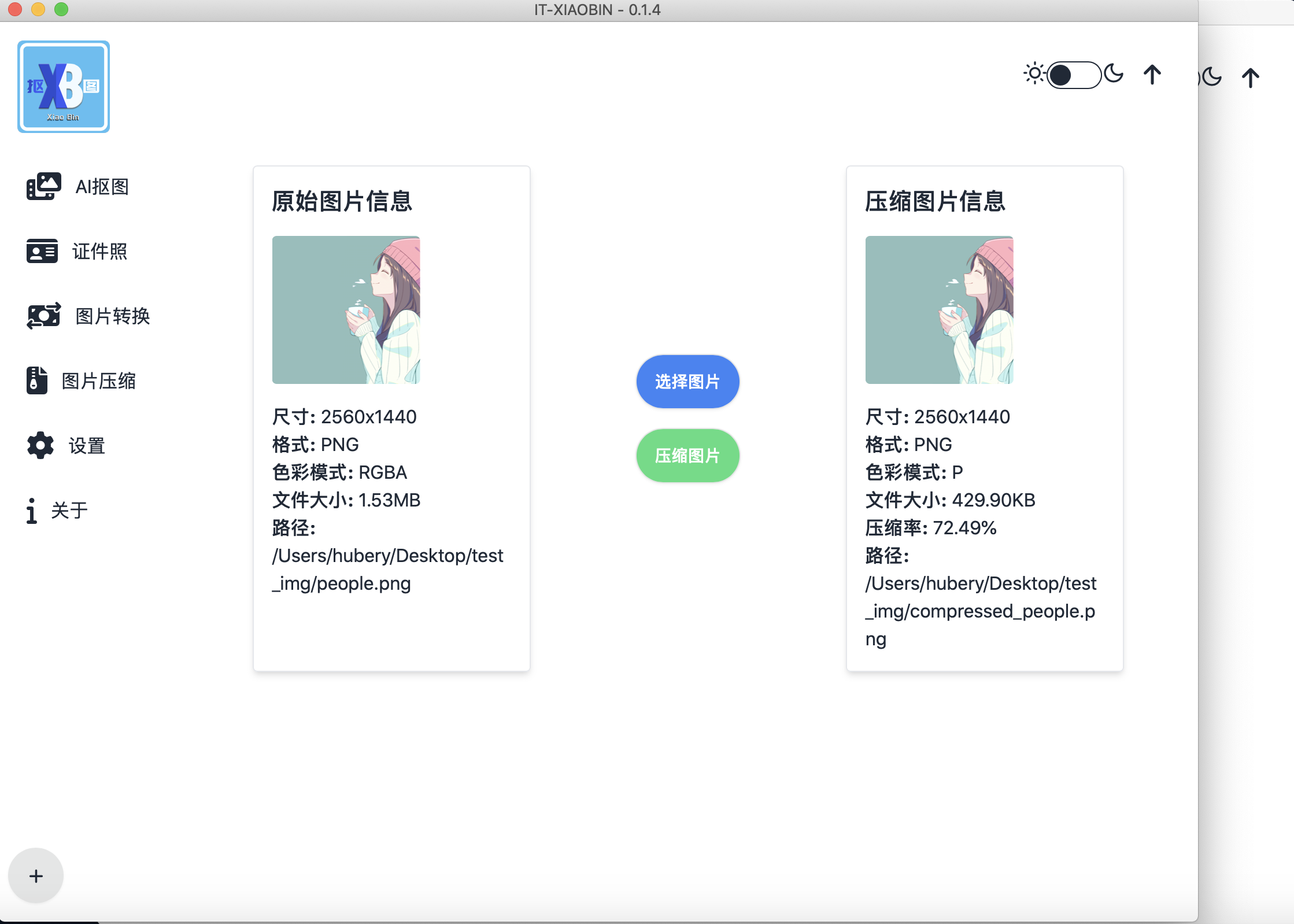This screenshot has height=924, width=1294.
Task: Click the 压缩率: 72.49% text
Action: (x=931, y=527)
